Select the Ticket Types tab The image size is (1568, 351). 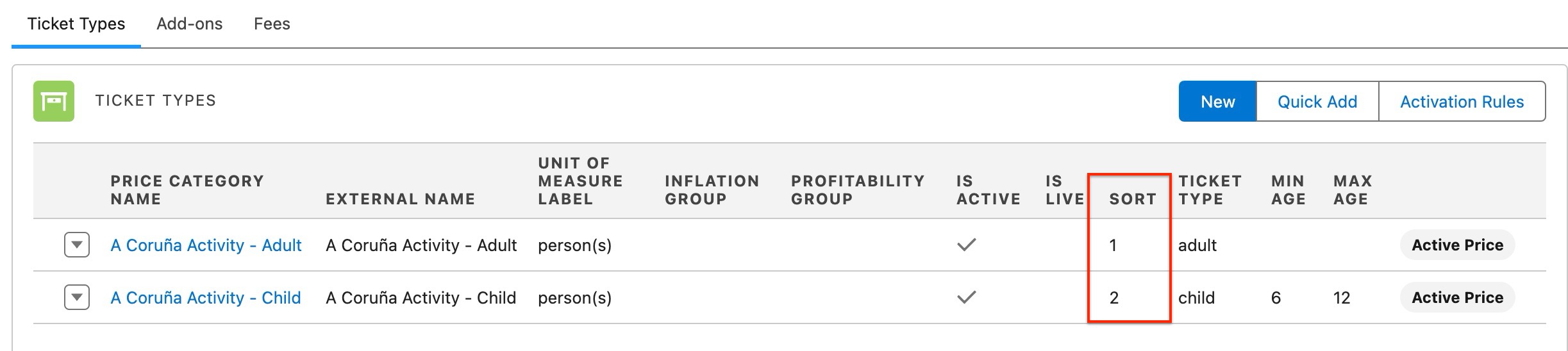[x=76, y=24]
